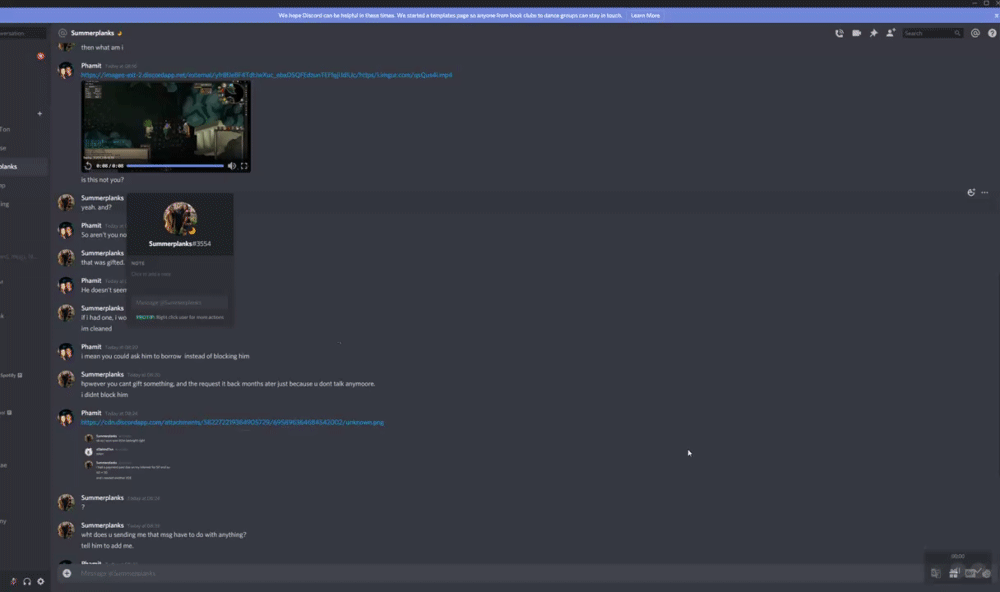Click message text 'is this not you?'
Screen dimensions: 1000x592
(102, 180)
